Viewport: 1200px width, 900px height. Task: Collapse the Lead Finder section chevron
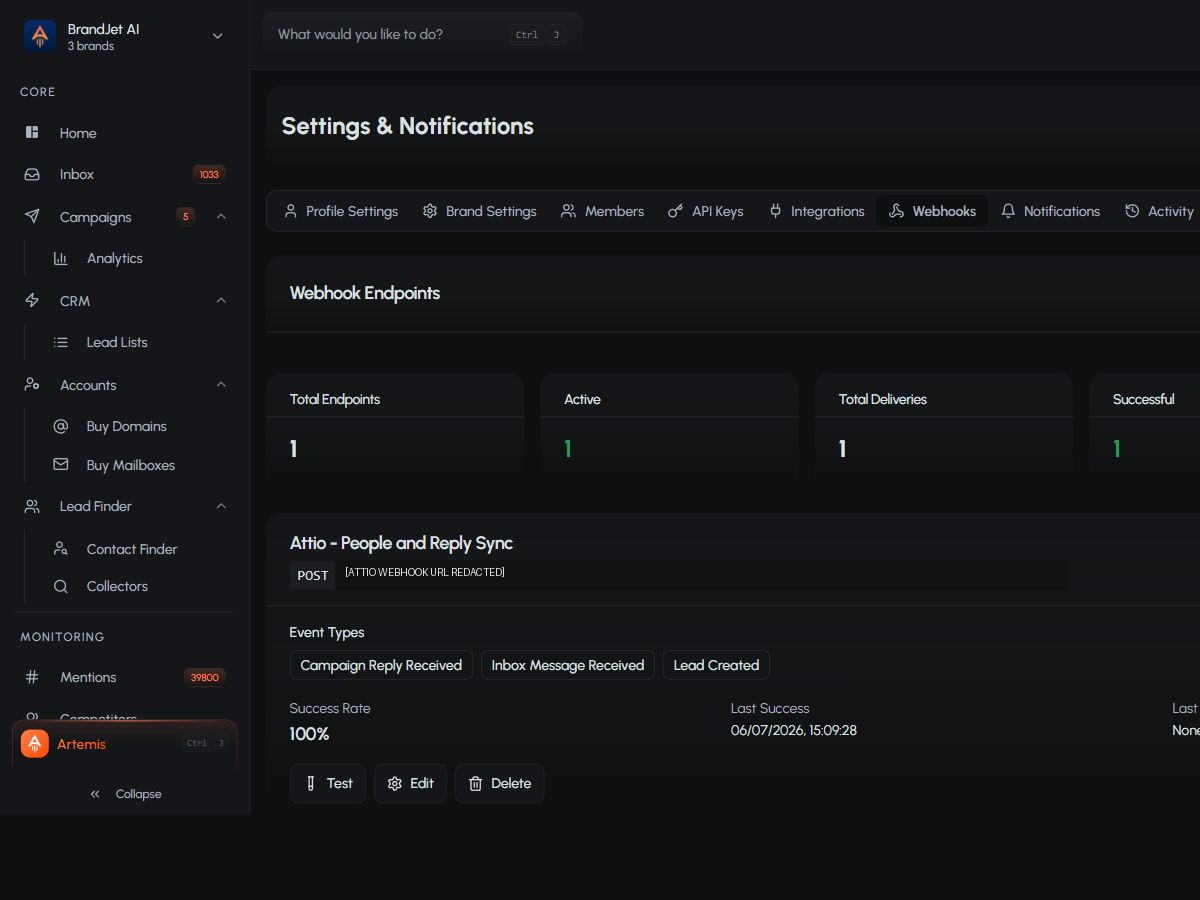coord(221,506)
